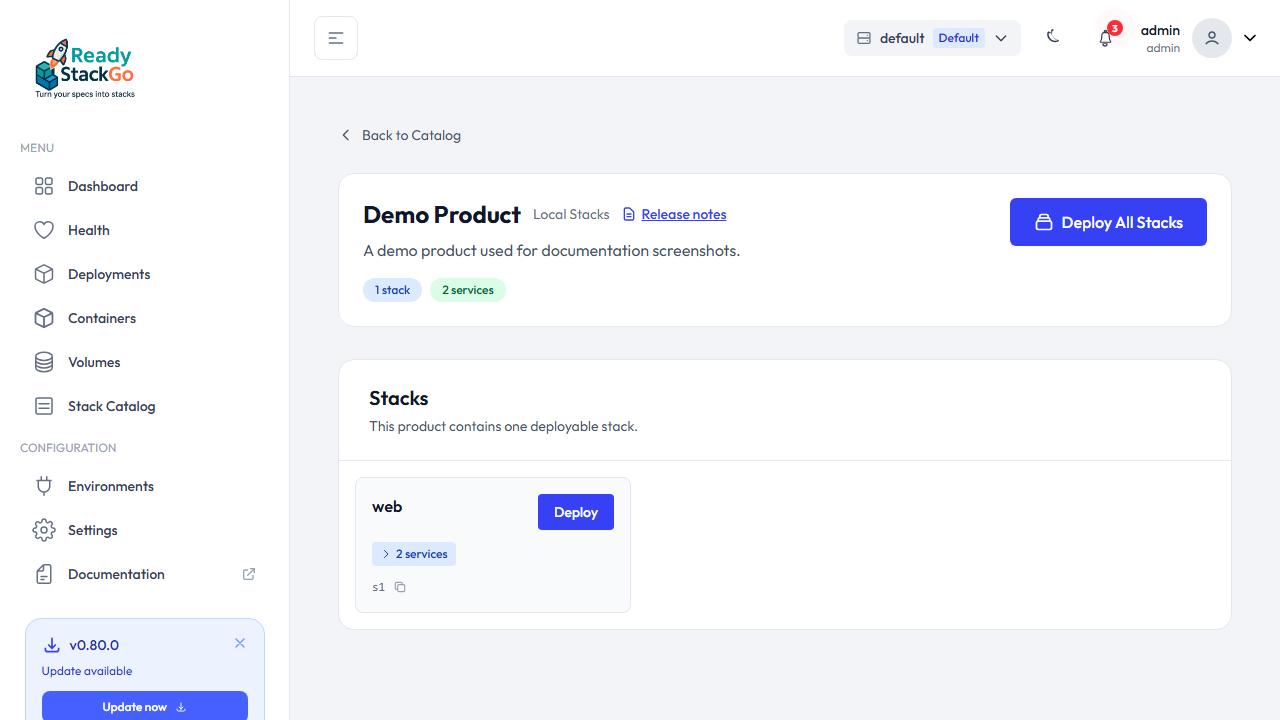Click the Local Stacks source label

pyautogui.click(x=571, y=214)
